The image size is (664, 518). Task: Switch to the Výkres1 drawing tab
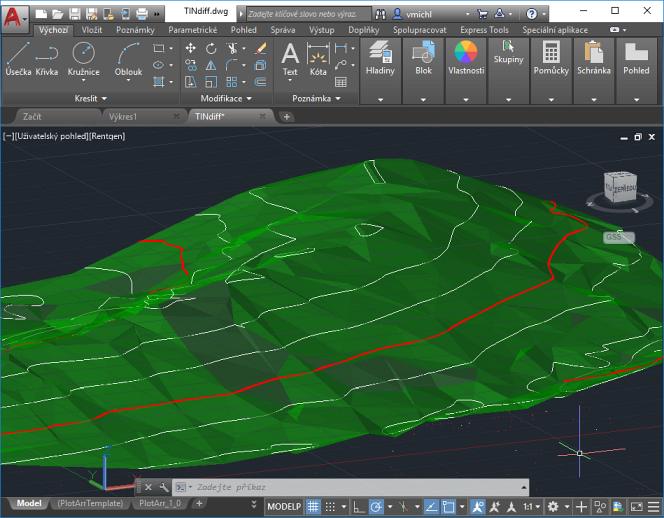(123, 117)
